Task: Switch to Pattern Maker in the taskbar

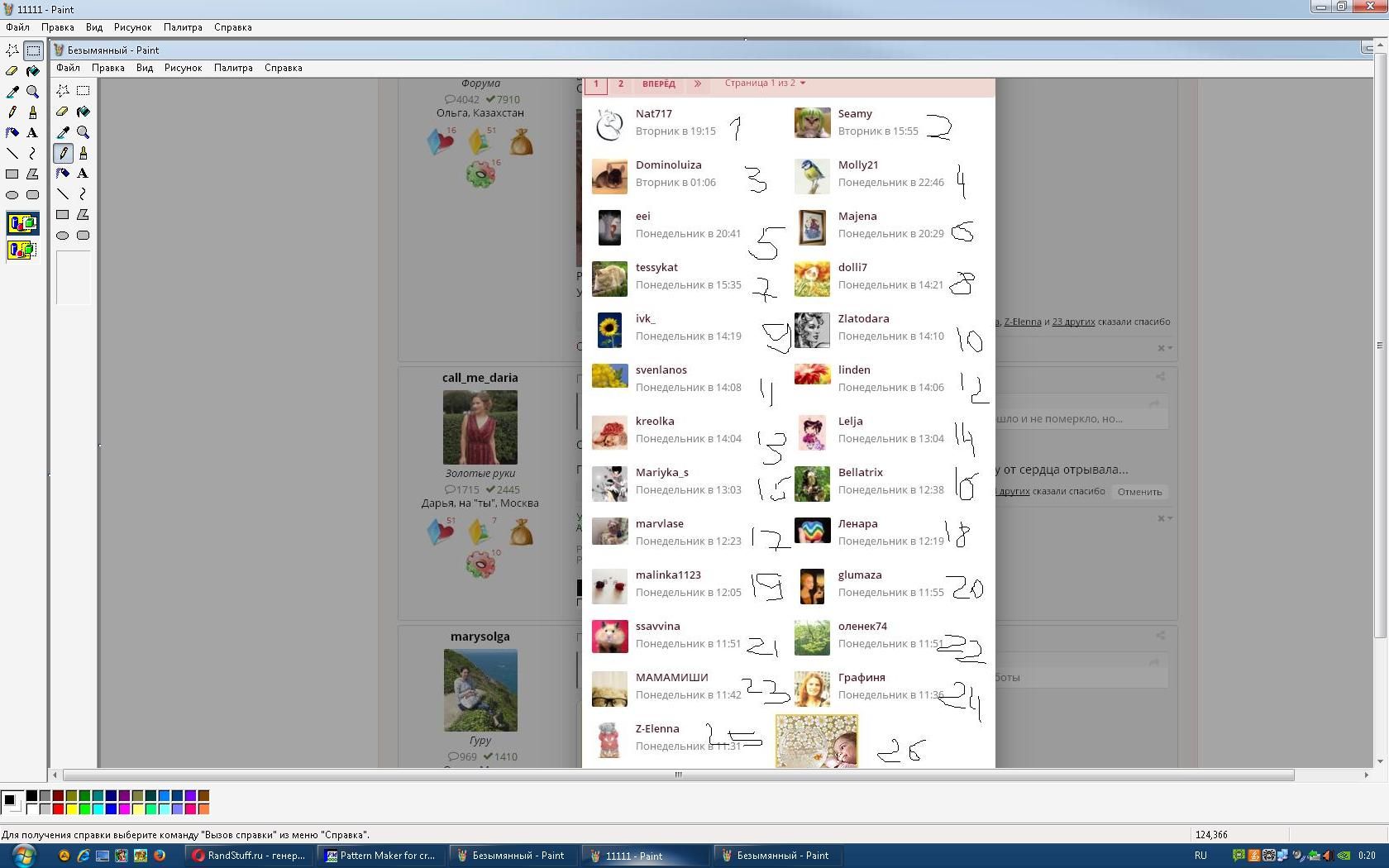Action: pyautogui.click(x=380, y=856)
